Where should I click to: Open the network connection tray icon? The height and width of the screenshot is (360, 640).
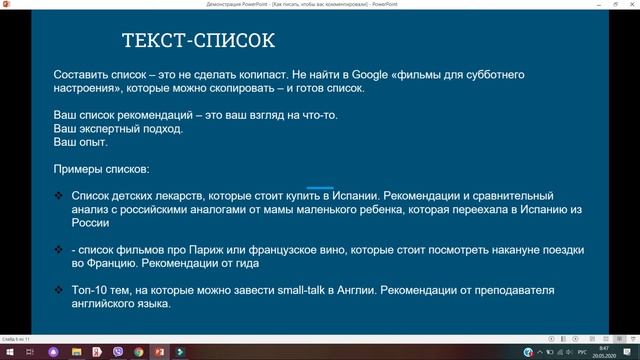560,352
